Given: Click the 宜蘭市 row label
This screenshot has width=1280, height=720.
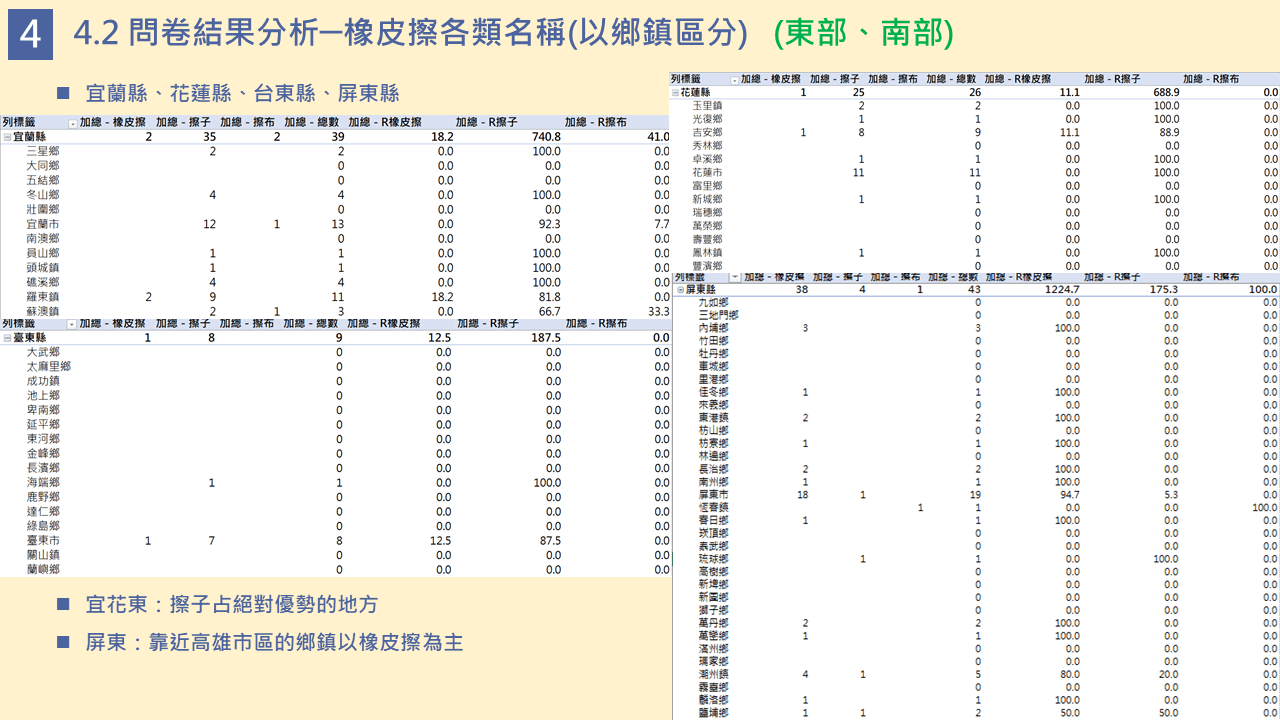Looking at the screenshot, I should click(43, 224).
